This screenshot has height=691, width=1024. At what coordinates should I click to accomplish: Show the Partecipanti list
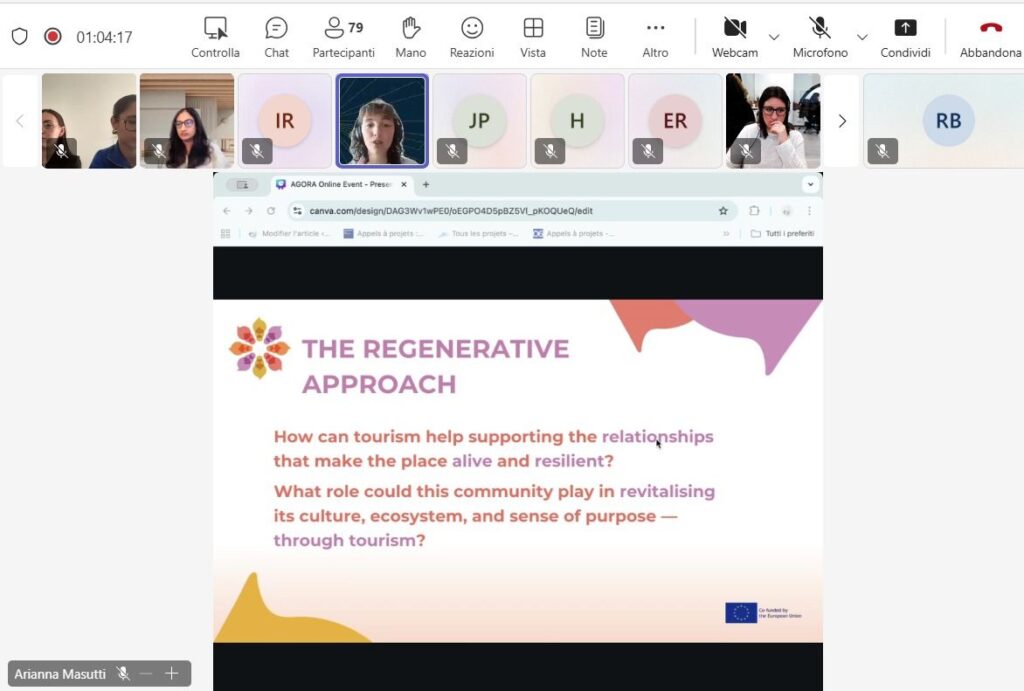[x=343, y=37]
